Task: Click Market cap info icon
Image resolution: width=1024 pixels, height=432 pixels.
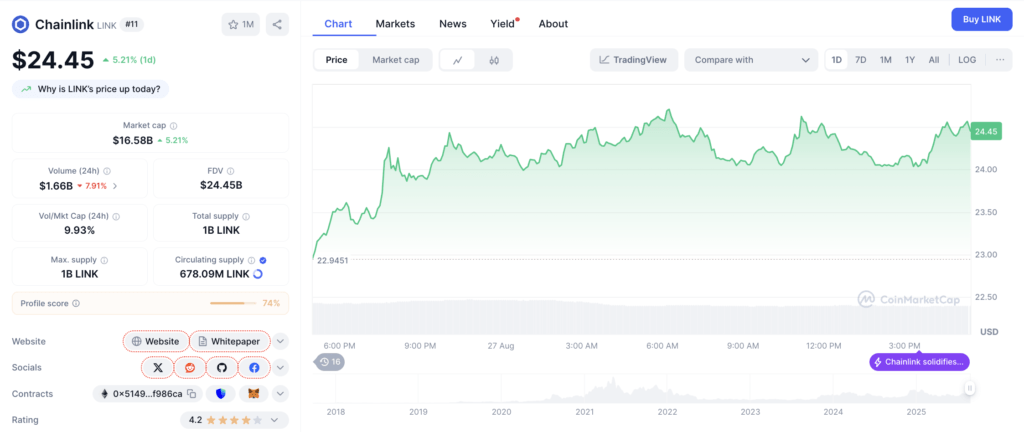Action: [x=174, y=126]
